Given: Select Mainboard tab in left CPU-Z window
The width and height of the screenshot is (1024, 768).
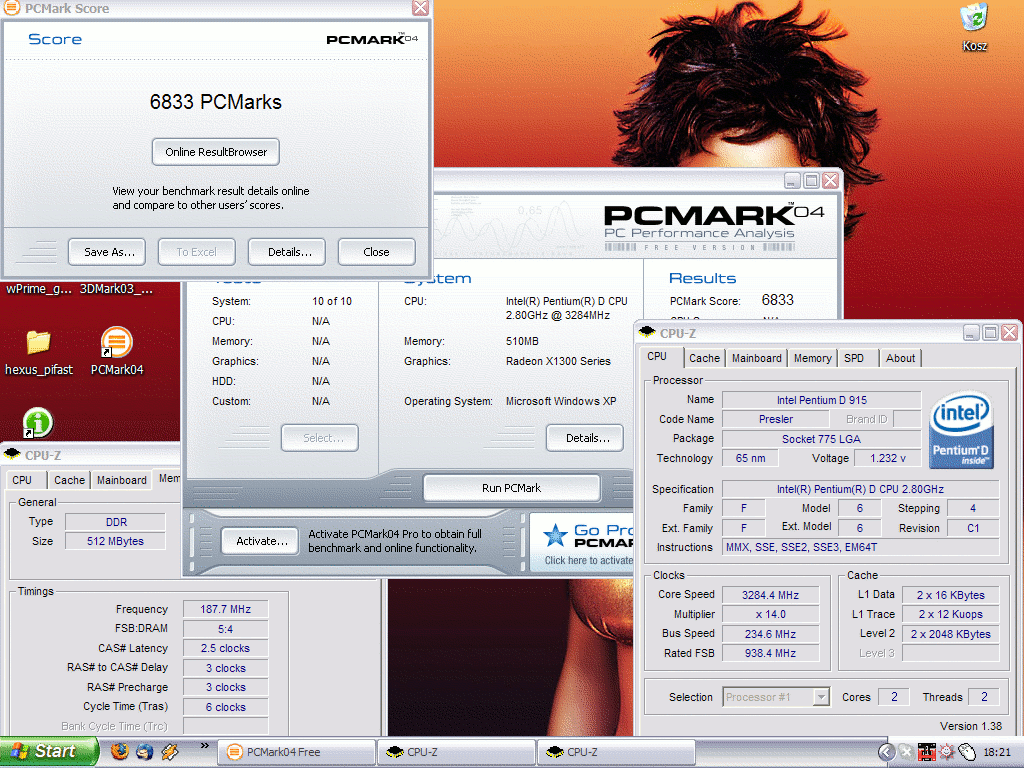Looking at the screenshot, I should point(121,480).
